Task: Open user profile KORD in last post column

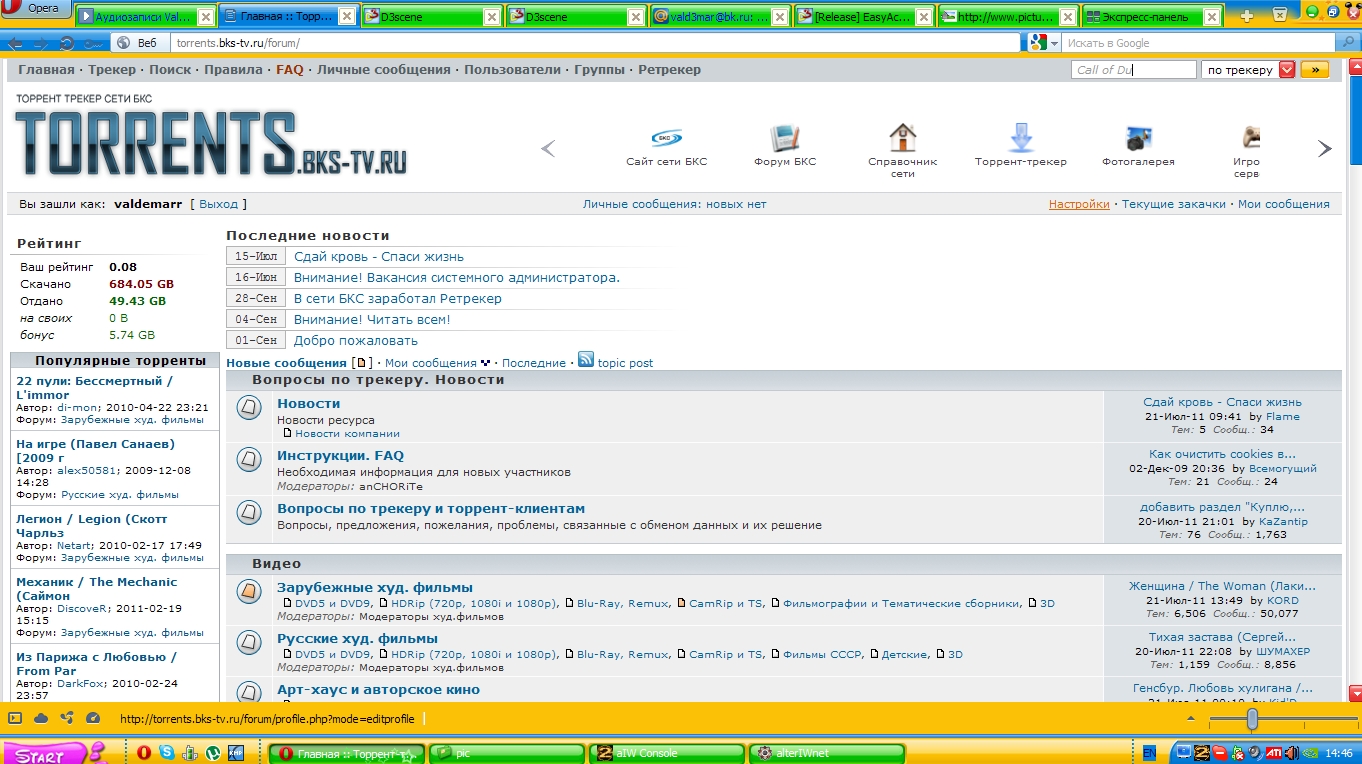Action: (1283, 601)
